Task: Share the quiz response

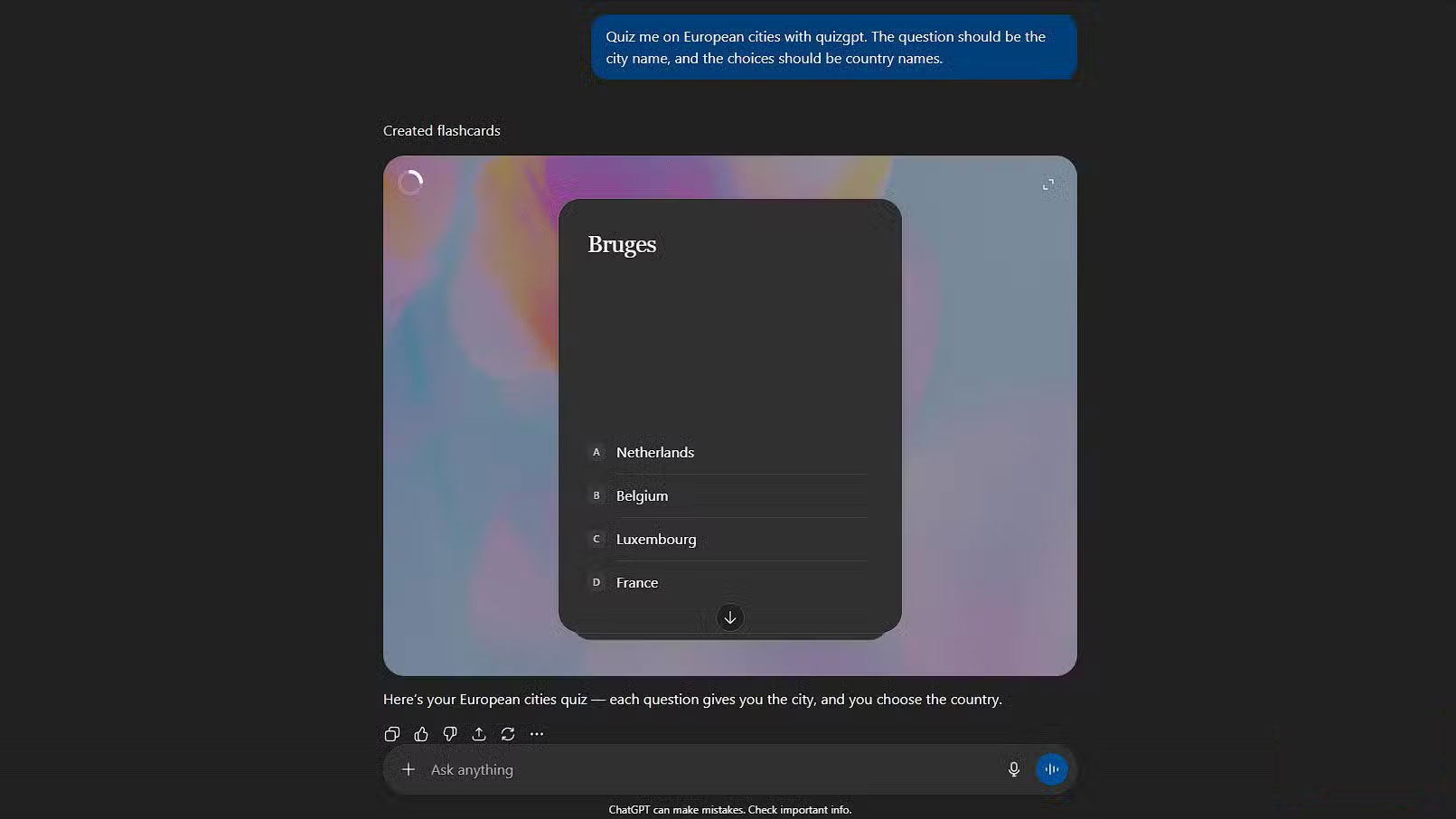Action: [x=479, y=733]
